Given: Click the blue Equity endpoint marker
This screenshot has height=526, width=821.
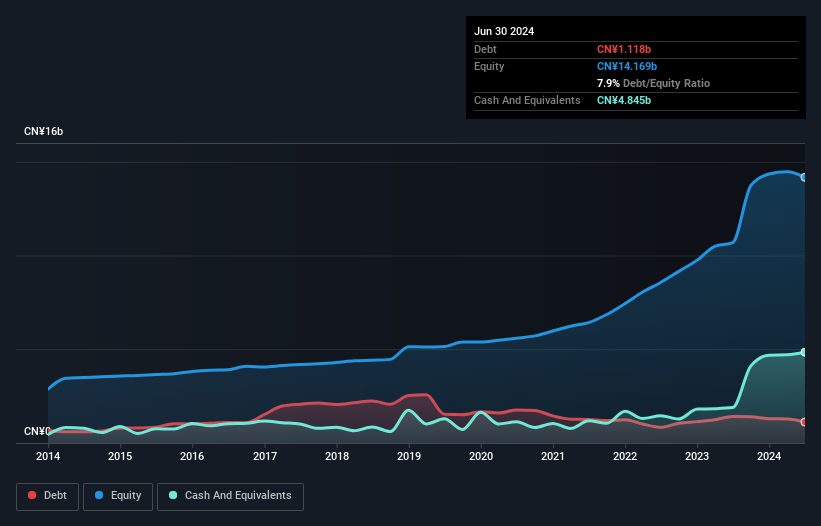Looking at the screenshot, I should 804,177.
